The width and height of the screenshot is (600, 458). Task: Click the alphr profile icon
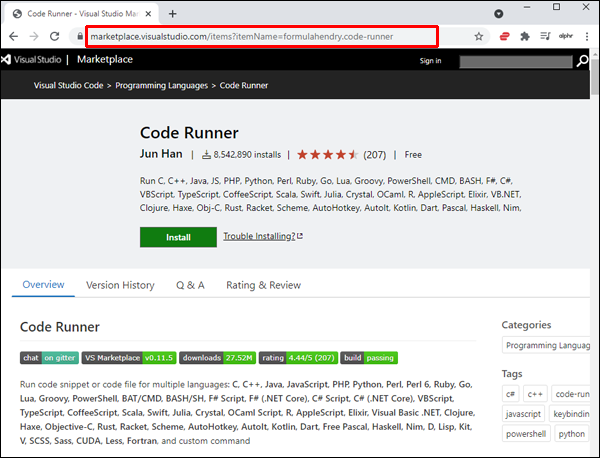click(566, 36)
